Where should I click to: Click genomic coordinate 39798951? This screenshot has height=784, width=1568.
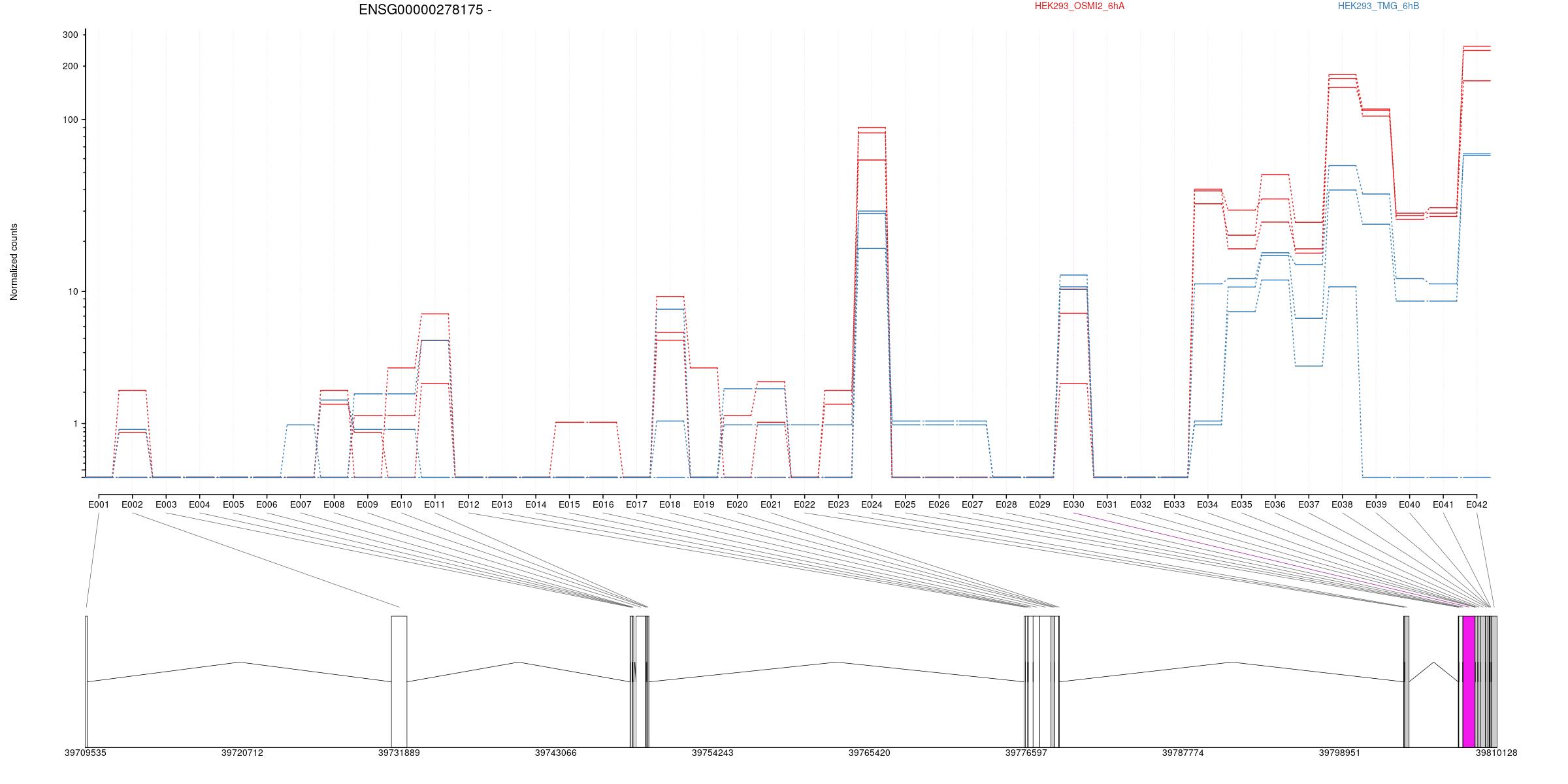(1339, 753)
